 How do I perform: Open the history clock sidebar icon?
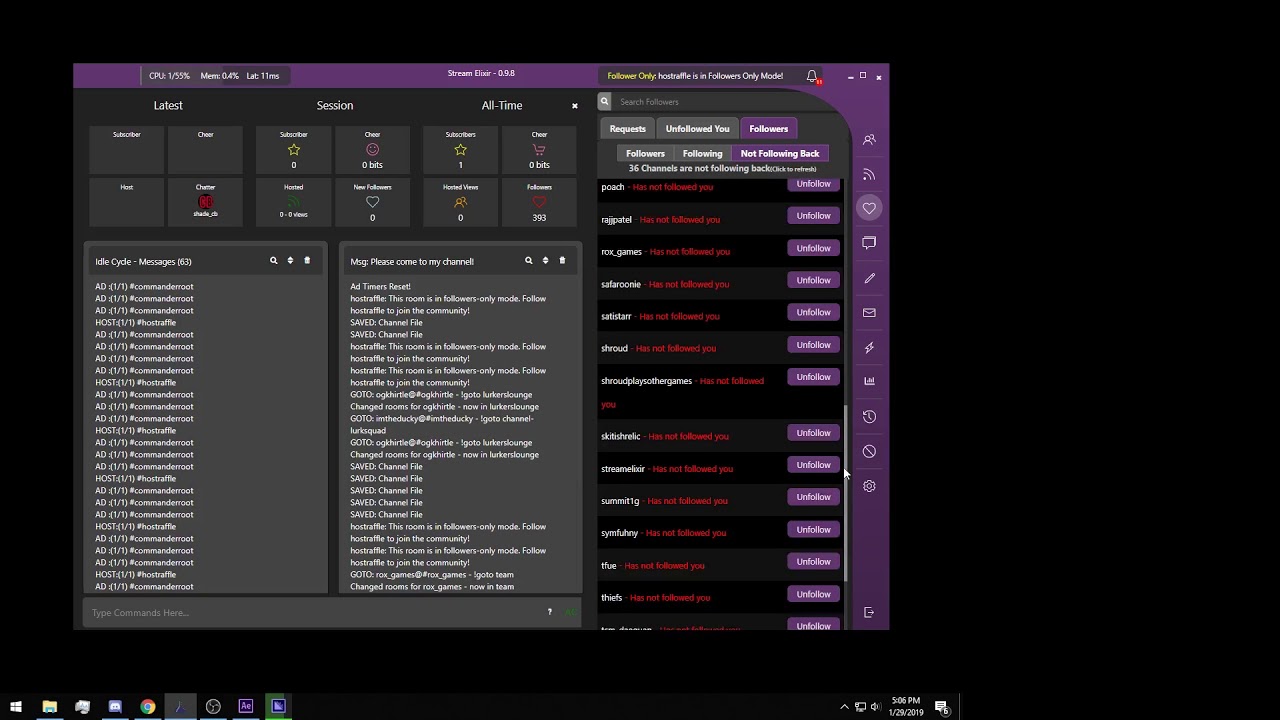(x=869, y=416)
